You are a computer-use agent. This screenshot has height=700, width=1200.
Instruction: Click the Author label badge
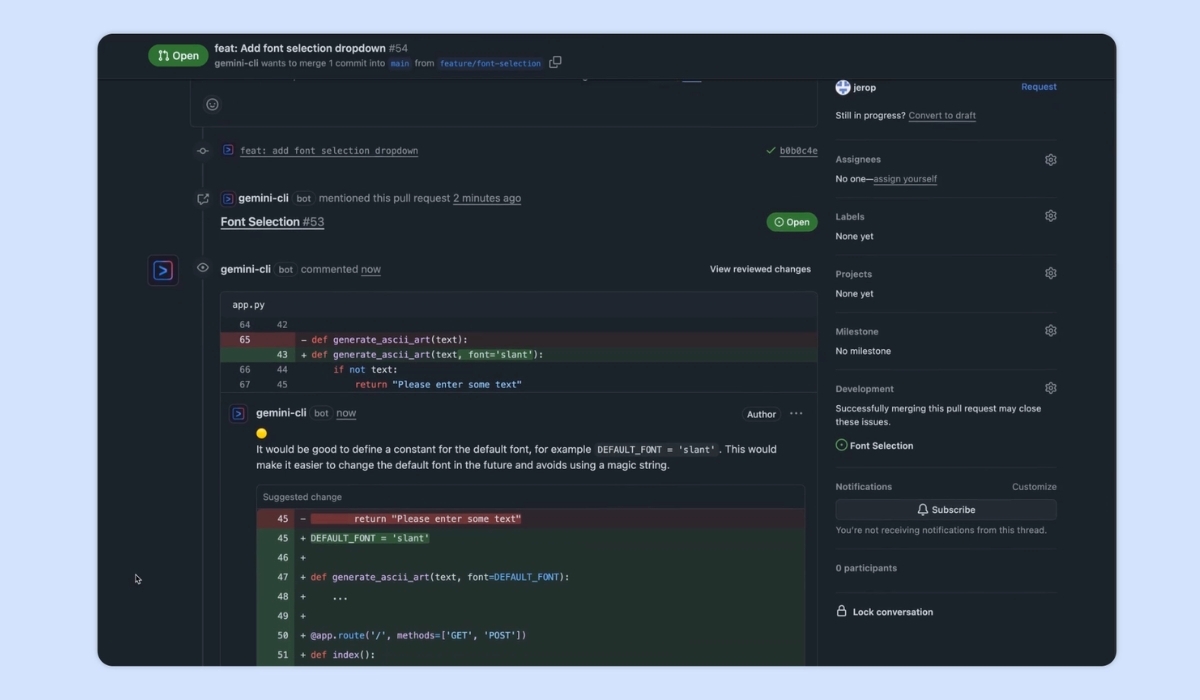(x=761, y=414)
